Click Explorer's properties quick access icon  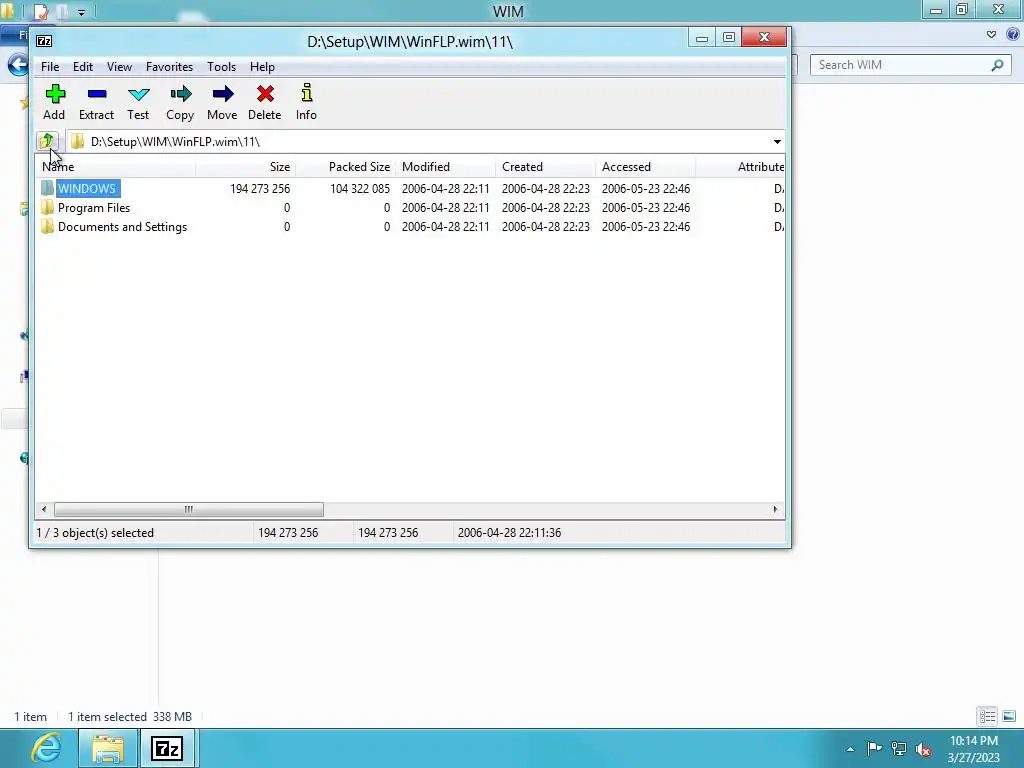click(x=40, y=12)
